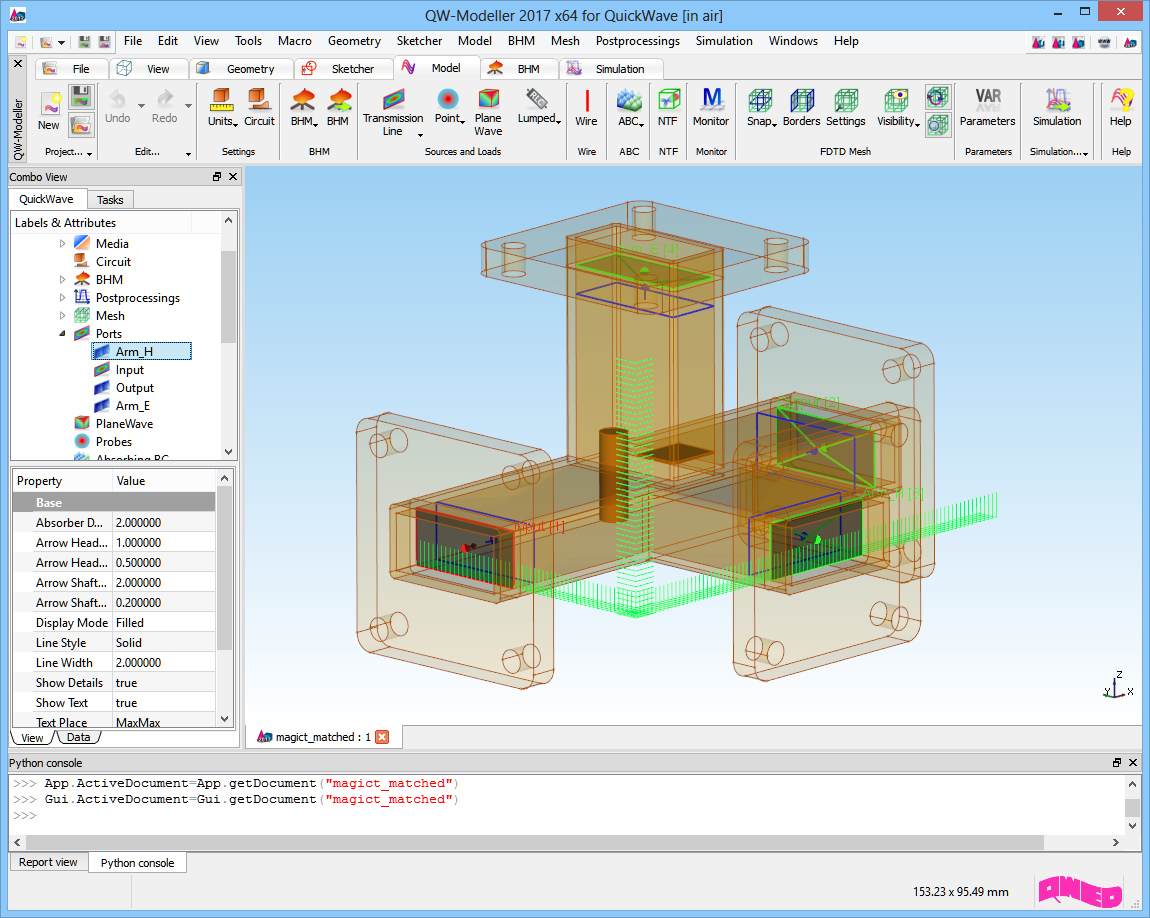Viewport: 1150px width, 918px height.
Task: Click the Undo arrow icon
Action: point(117,98)
